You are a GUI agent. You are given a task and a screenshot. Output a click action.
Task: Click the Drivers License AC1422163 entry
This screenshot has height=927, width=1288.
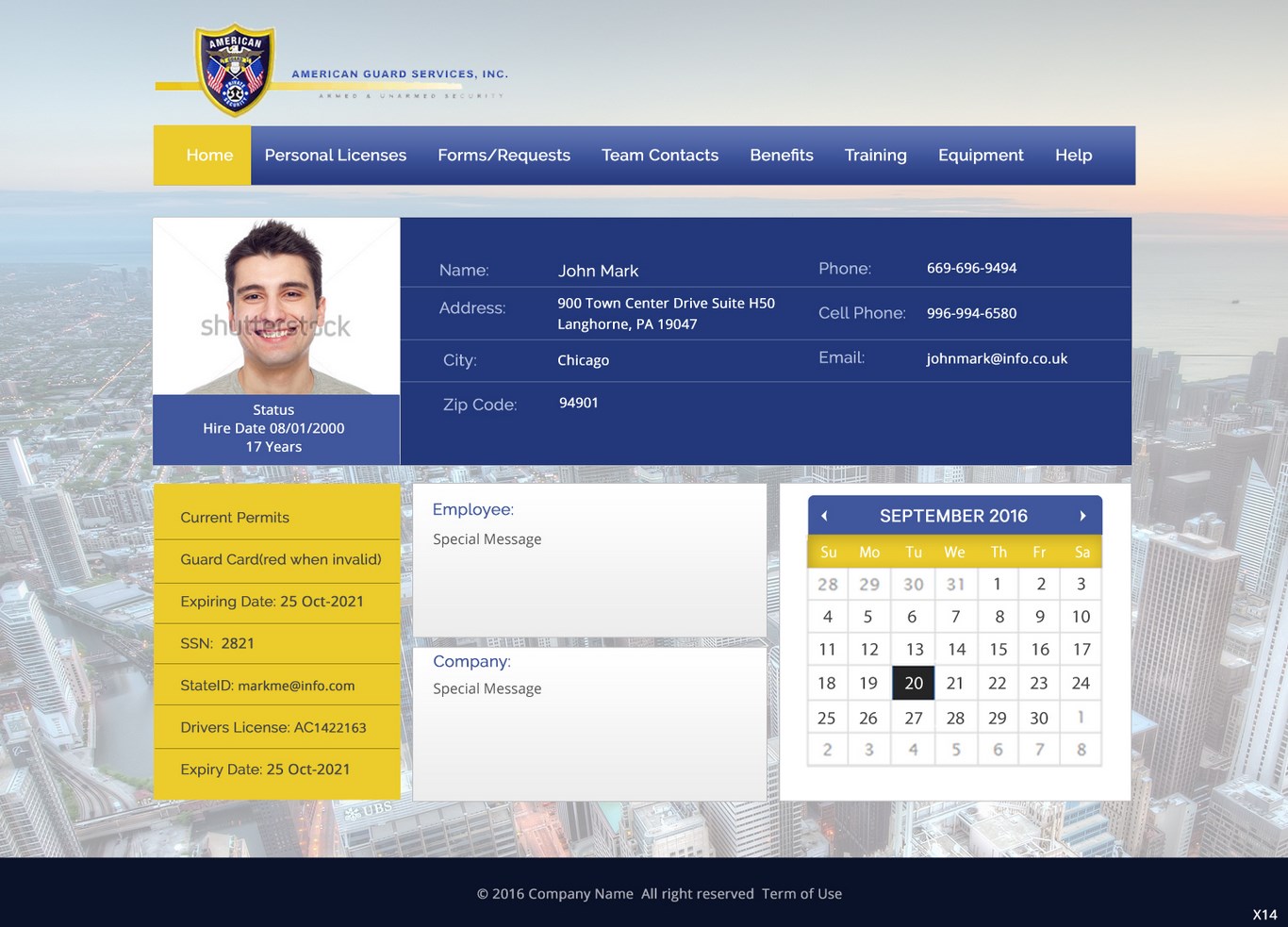(x=273, y=727)
